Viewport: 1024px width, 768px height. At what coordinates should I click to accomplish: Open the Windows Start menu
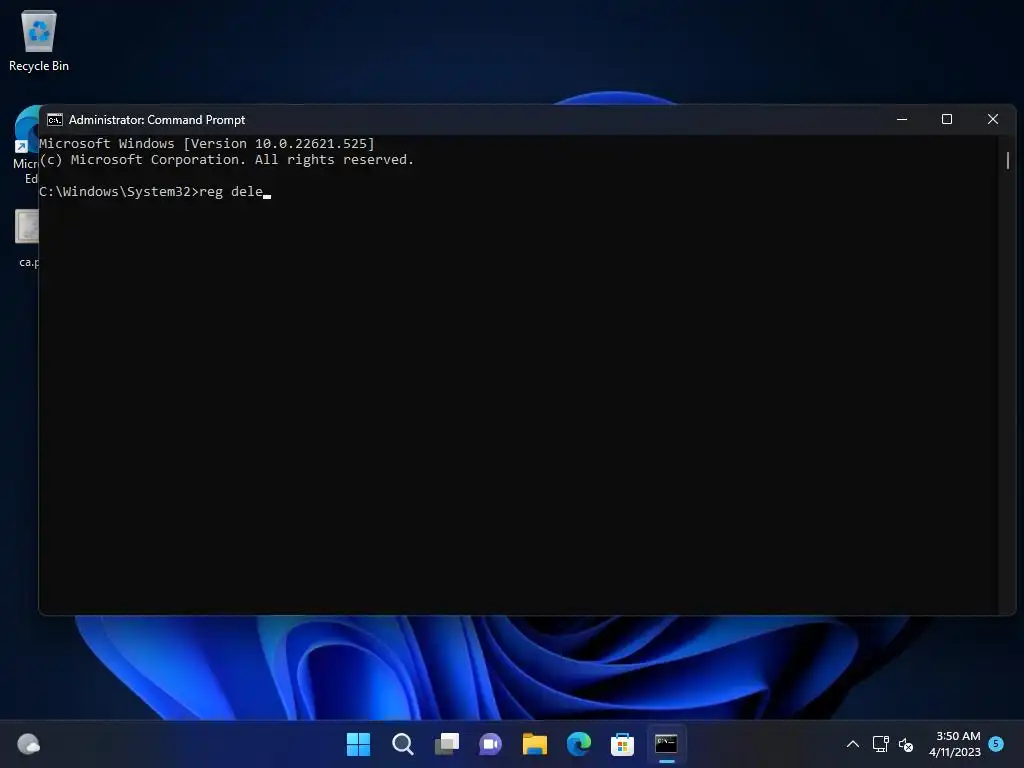coord(358,744)
